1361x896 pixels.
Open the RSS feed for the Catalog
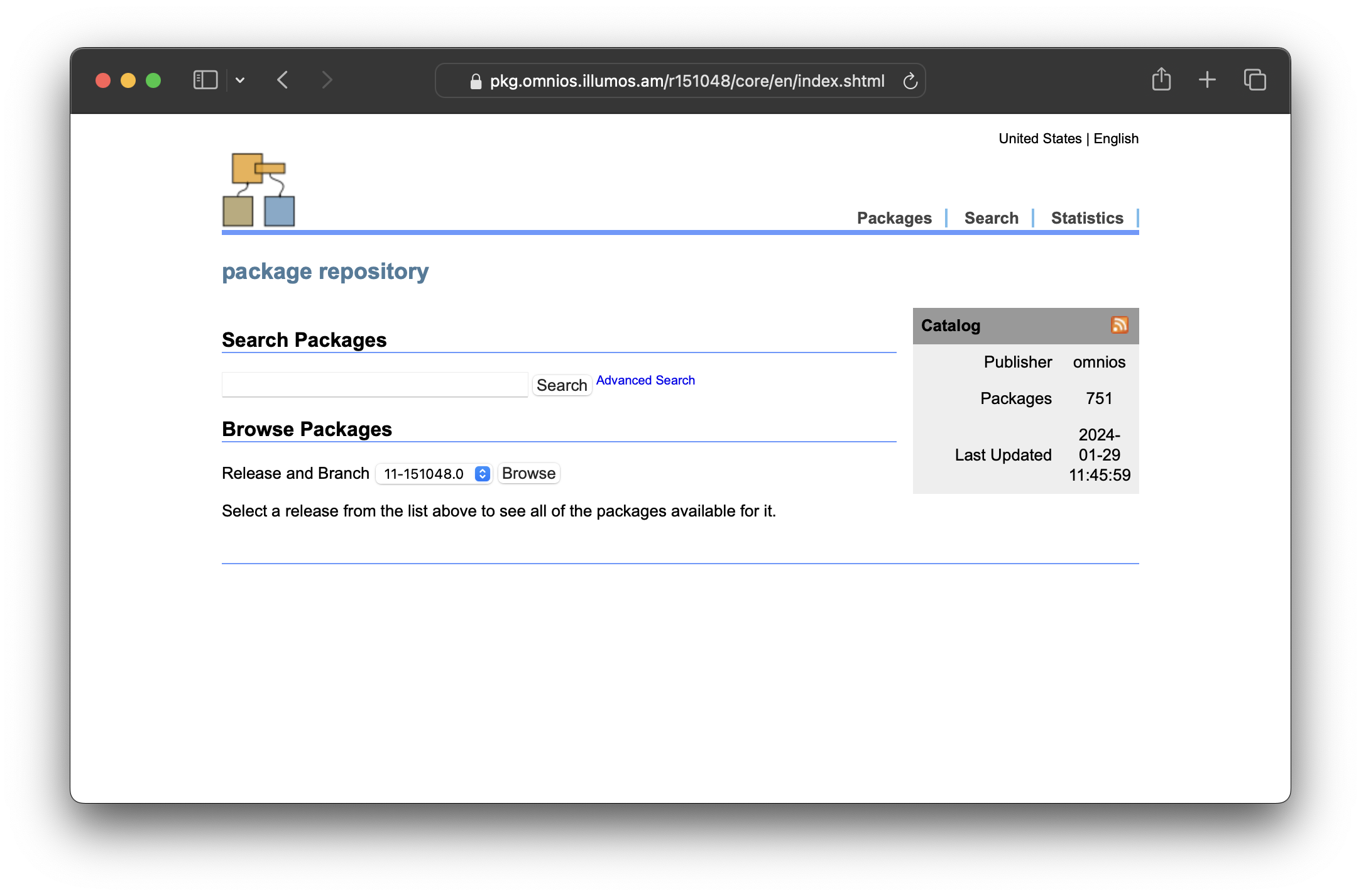[1119, 325]
